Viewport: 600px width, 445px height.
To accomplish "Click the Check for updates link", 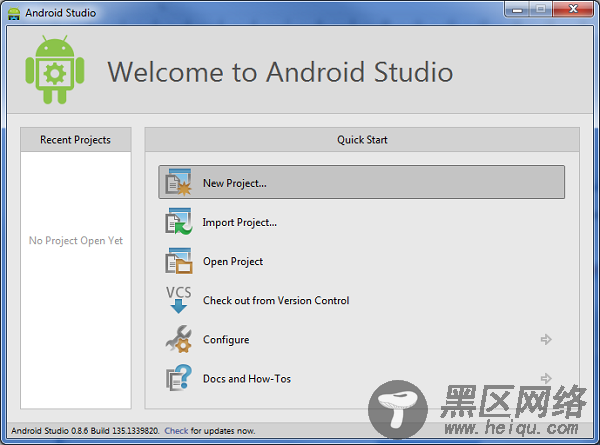I will (x=176, y=431).
